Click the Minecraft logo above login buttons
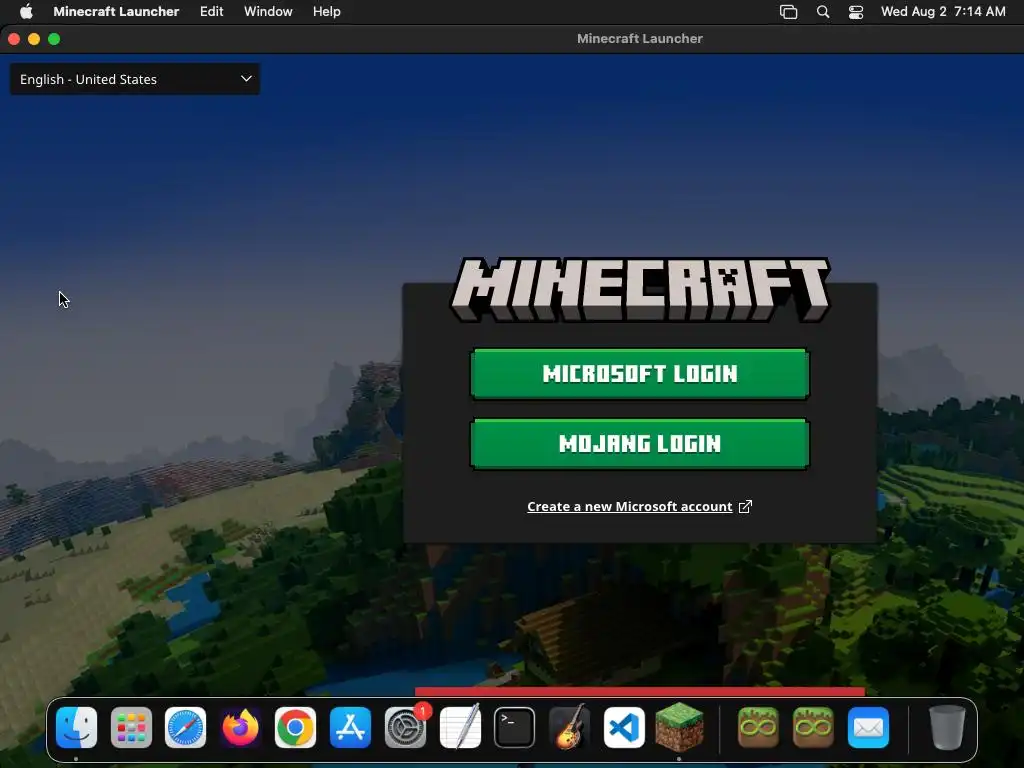 point(640,290)
